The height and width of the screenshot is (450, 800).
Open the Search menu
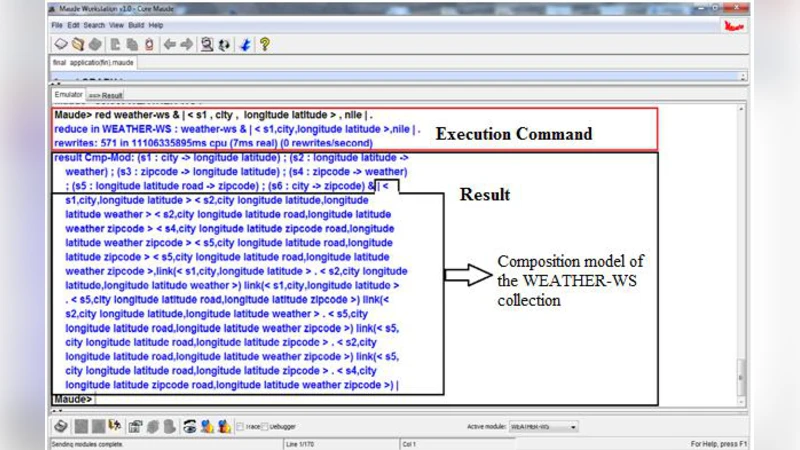click(x=94, y=24)
